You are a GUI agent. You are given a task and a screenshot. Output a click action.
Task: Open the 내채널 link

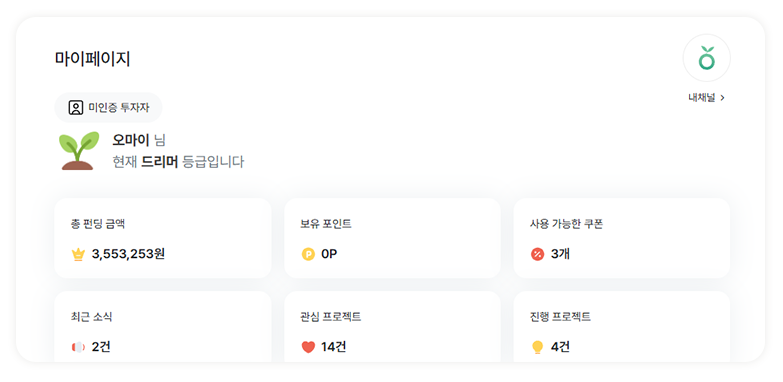tap(707, 98)
